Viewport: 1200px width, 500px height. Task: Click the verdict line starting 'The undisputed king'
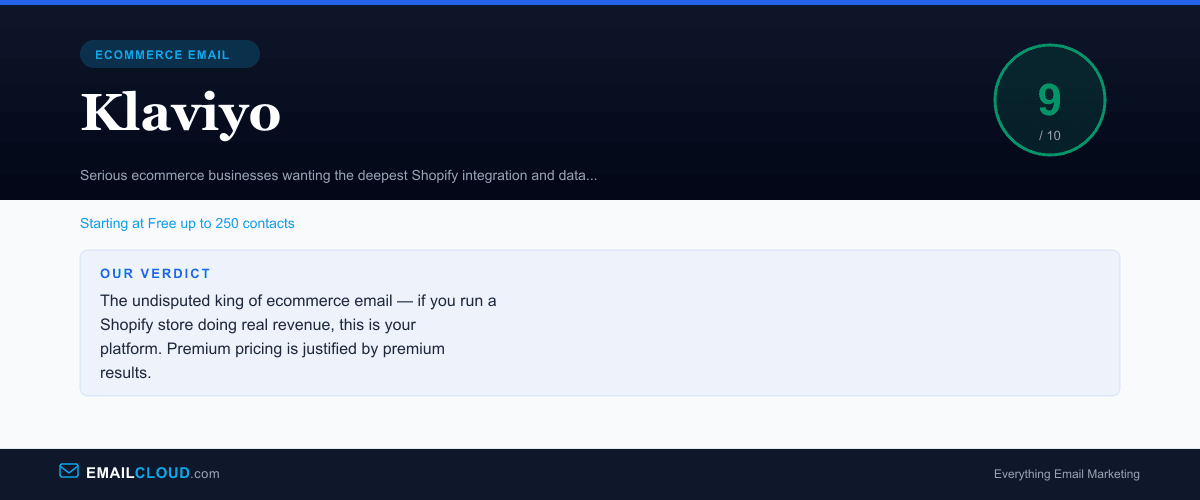click(x=298, y=300)
